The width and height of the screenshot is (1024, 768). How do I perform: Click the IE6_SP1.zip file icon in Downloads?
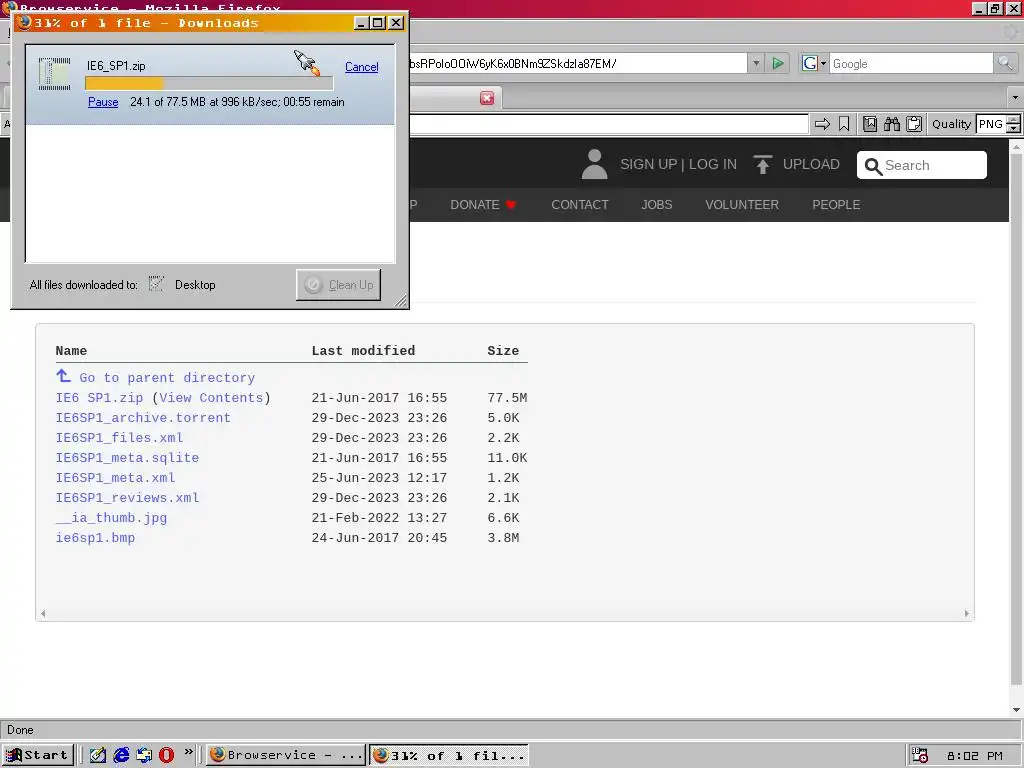[x=54, y=73]
